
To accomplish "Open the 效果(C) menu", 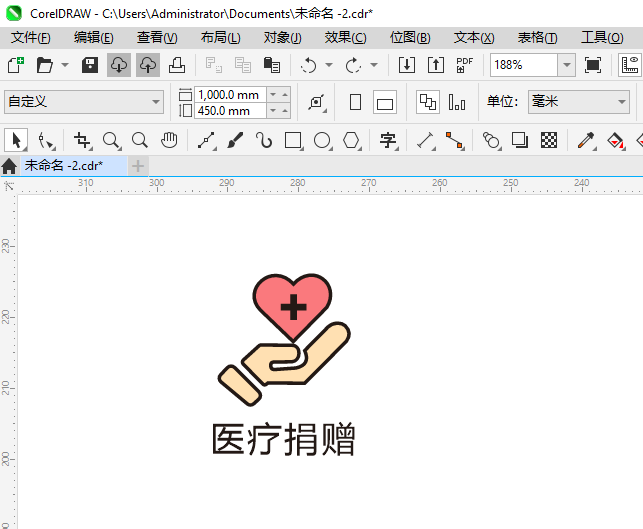I will (x=345, y=38).
